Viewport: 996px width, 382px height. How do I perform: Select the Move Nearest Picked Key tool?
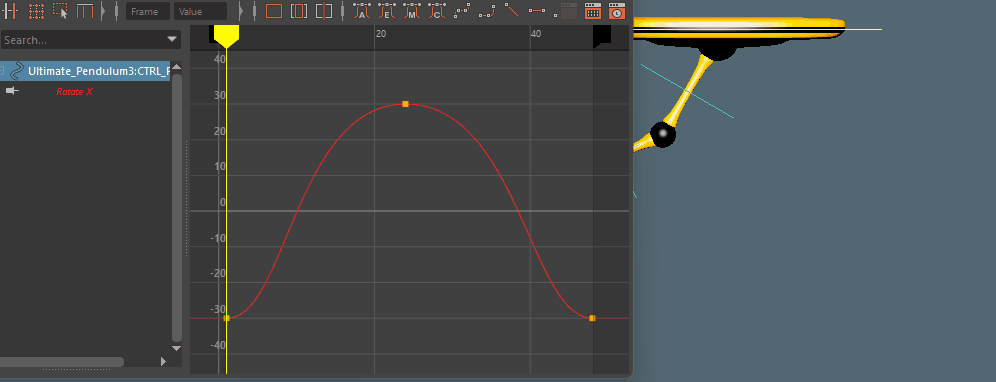pos(10,11)
